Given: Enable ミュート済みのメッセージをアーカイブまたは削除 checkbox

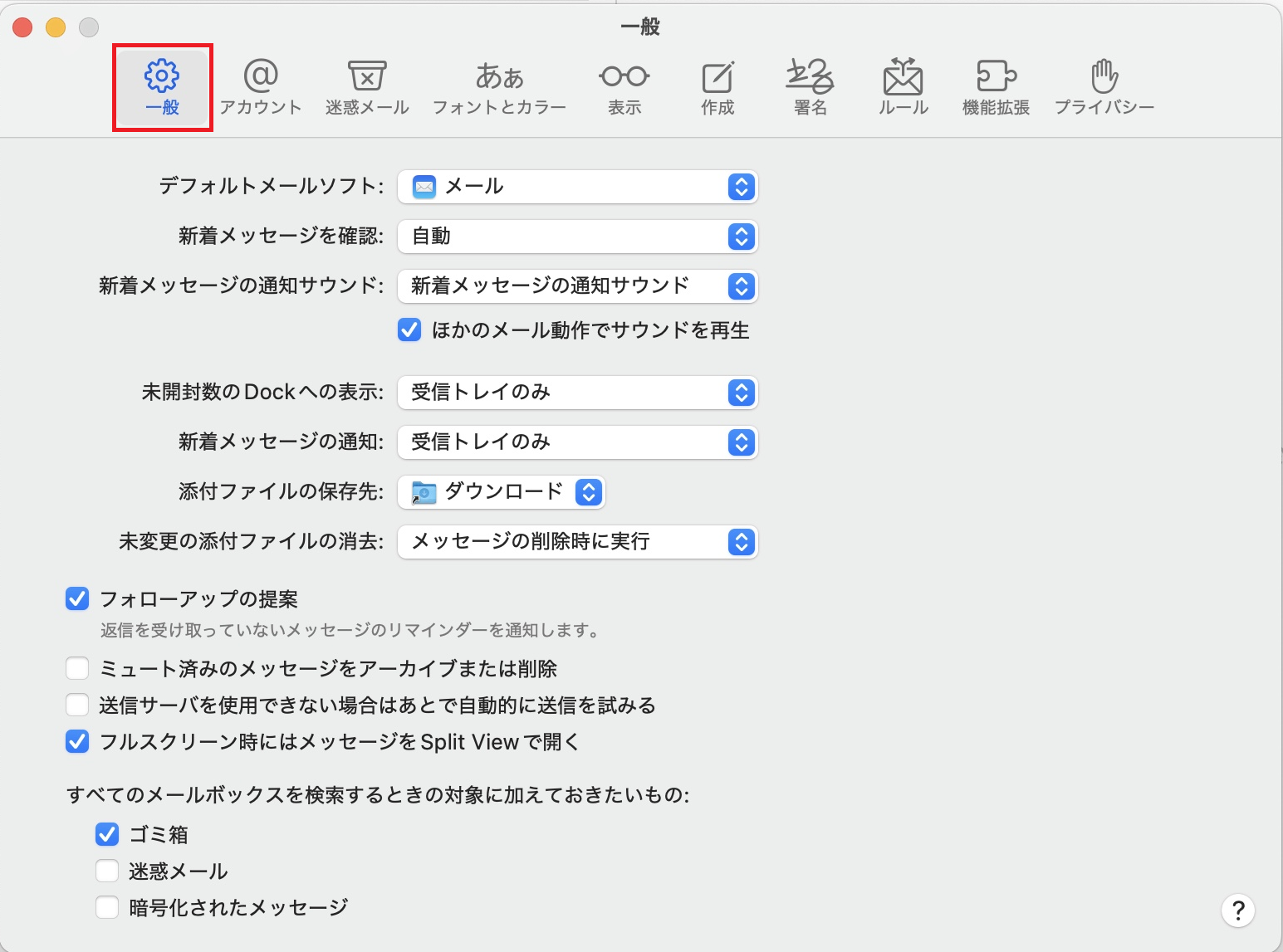Looking at the screenshot, I should point(77,668).
